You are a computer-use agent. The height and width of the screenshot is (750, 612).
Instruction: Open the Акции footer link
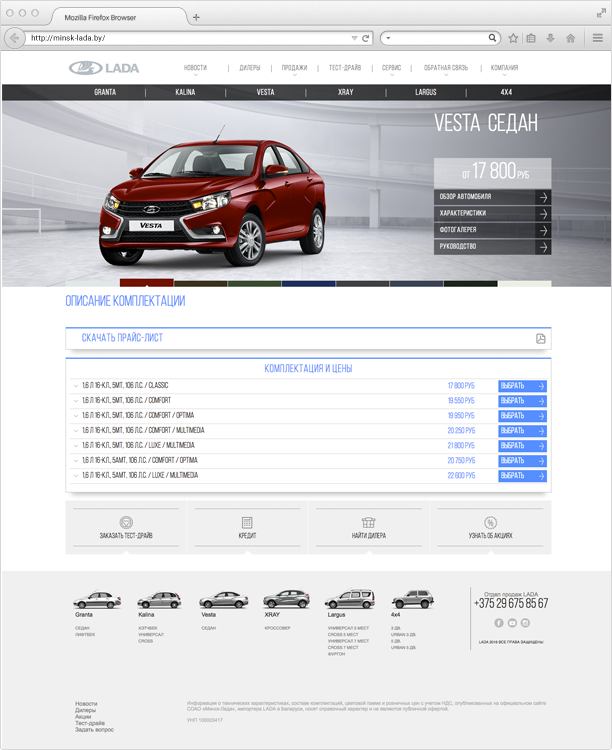click(83, 717)
